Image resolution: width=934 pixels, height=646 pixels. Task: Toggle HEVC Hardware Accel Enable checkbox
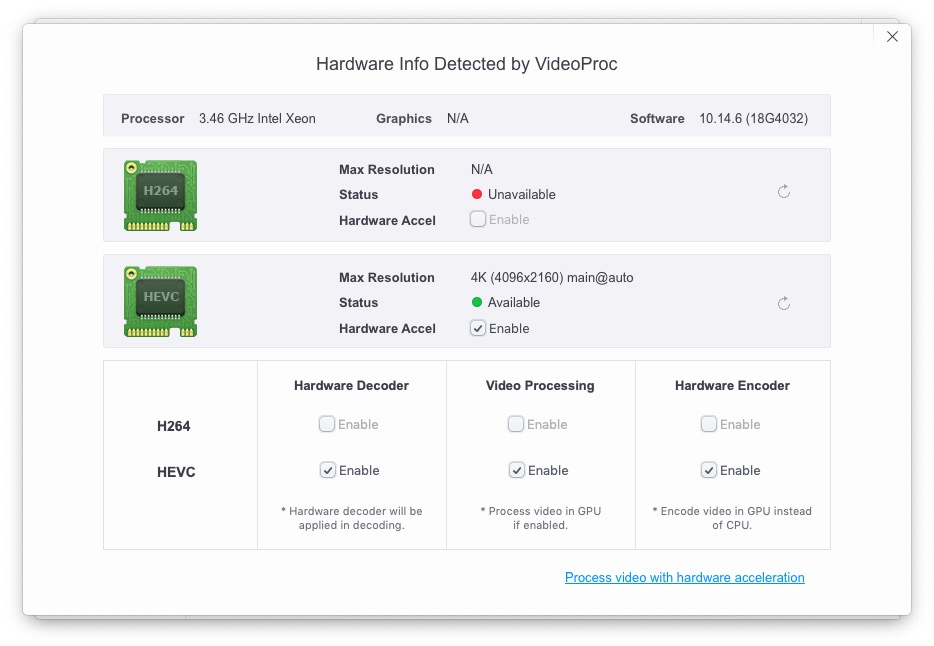(478, 328)
